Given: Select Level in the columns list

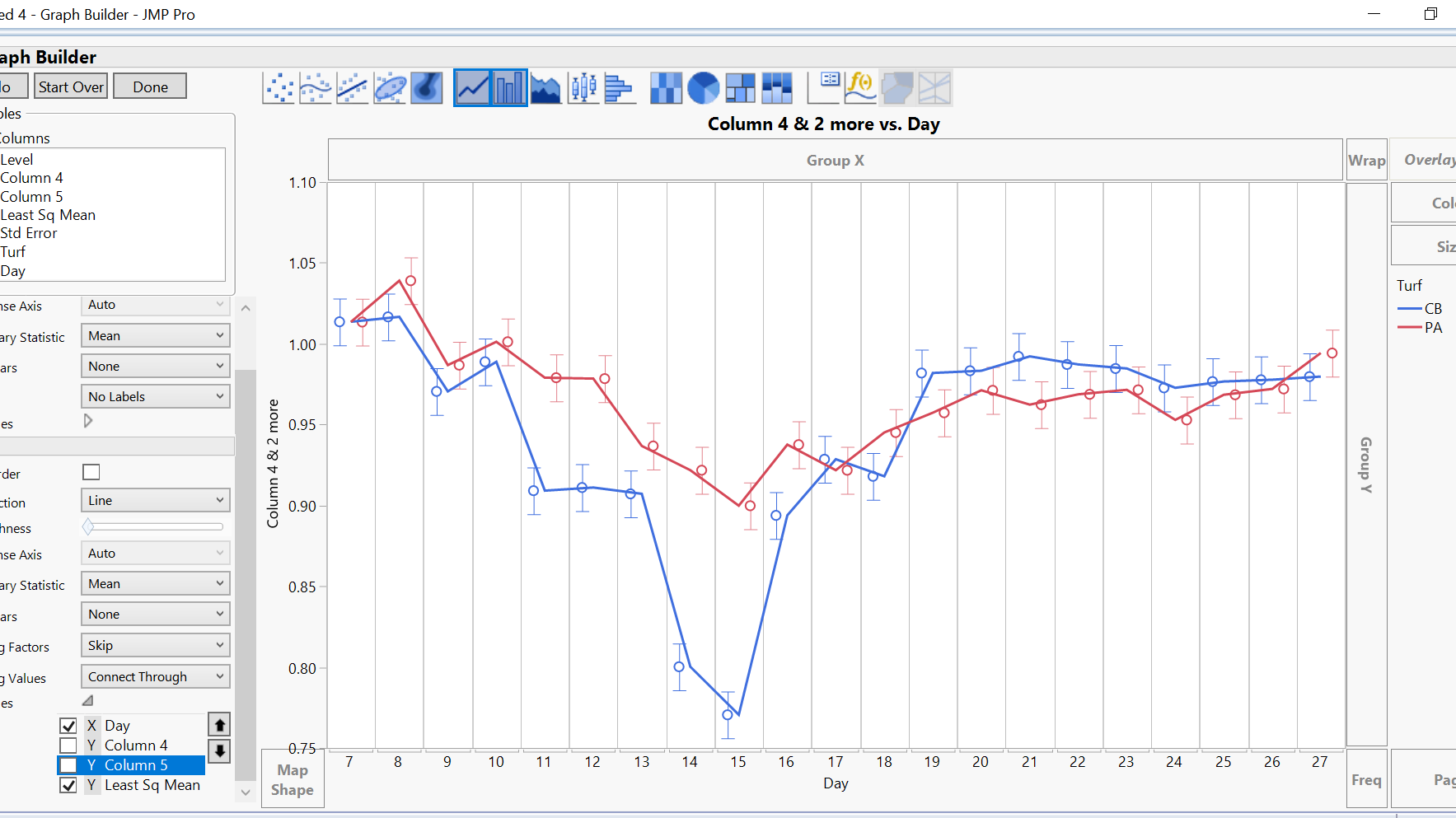Looking at the screenshot, I should tap(16, 160).
